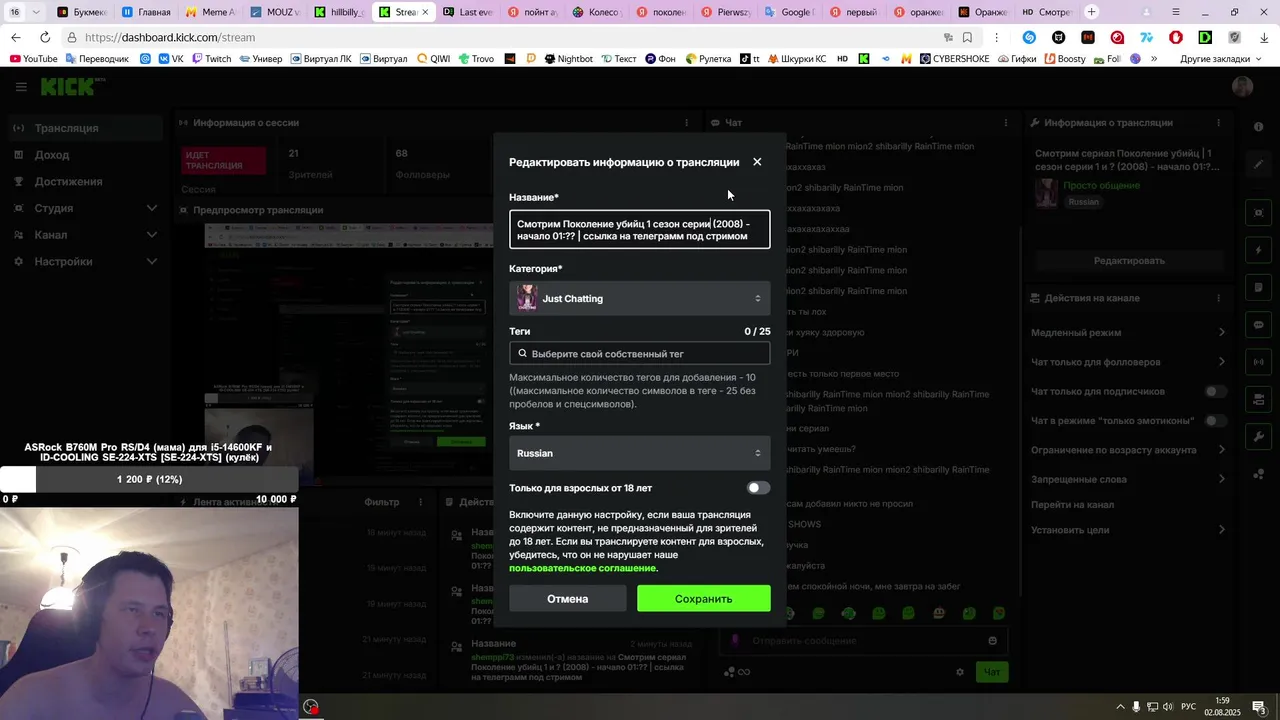
Task: Open the stream info icon in right sidebar
Action: [1258, 127]
